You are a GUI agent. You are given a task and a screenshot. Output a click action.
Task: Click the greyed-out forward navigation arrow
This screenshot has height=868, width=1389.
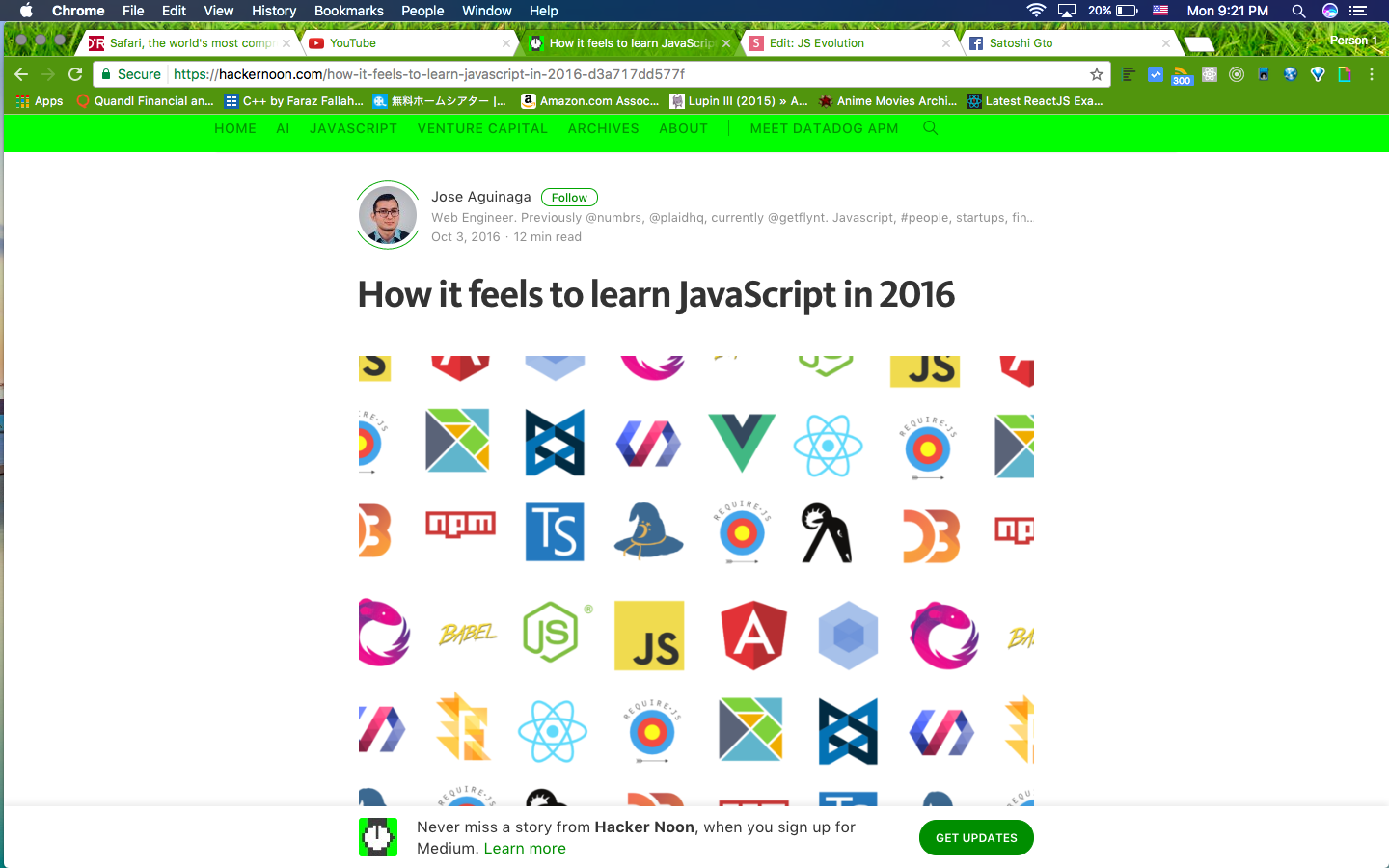click(48, 74)
